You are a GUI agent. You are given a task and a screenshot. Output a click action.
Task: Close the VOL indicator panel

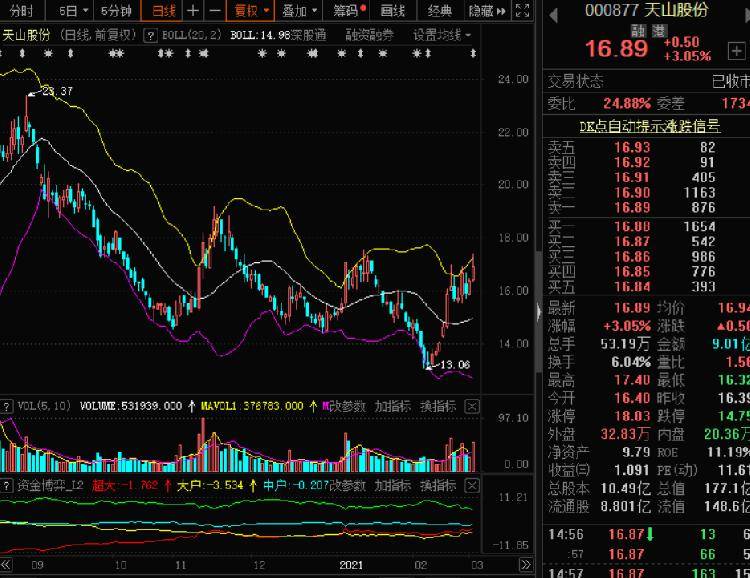coord(473,406)
